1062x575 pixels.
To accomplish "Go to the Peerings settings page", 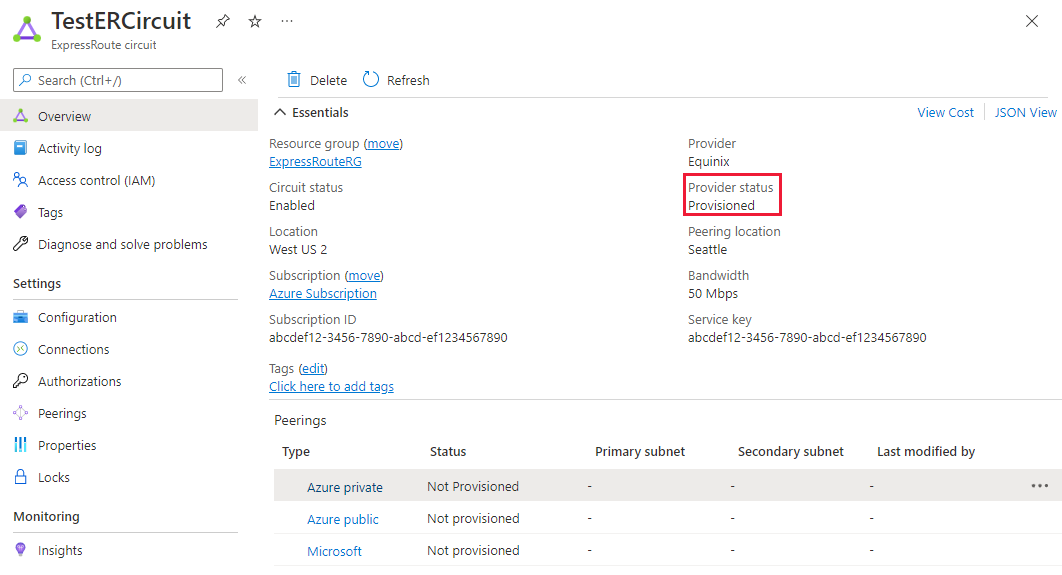I will tap(62, 413).
